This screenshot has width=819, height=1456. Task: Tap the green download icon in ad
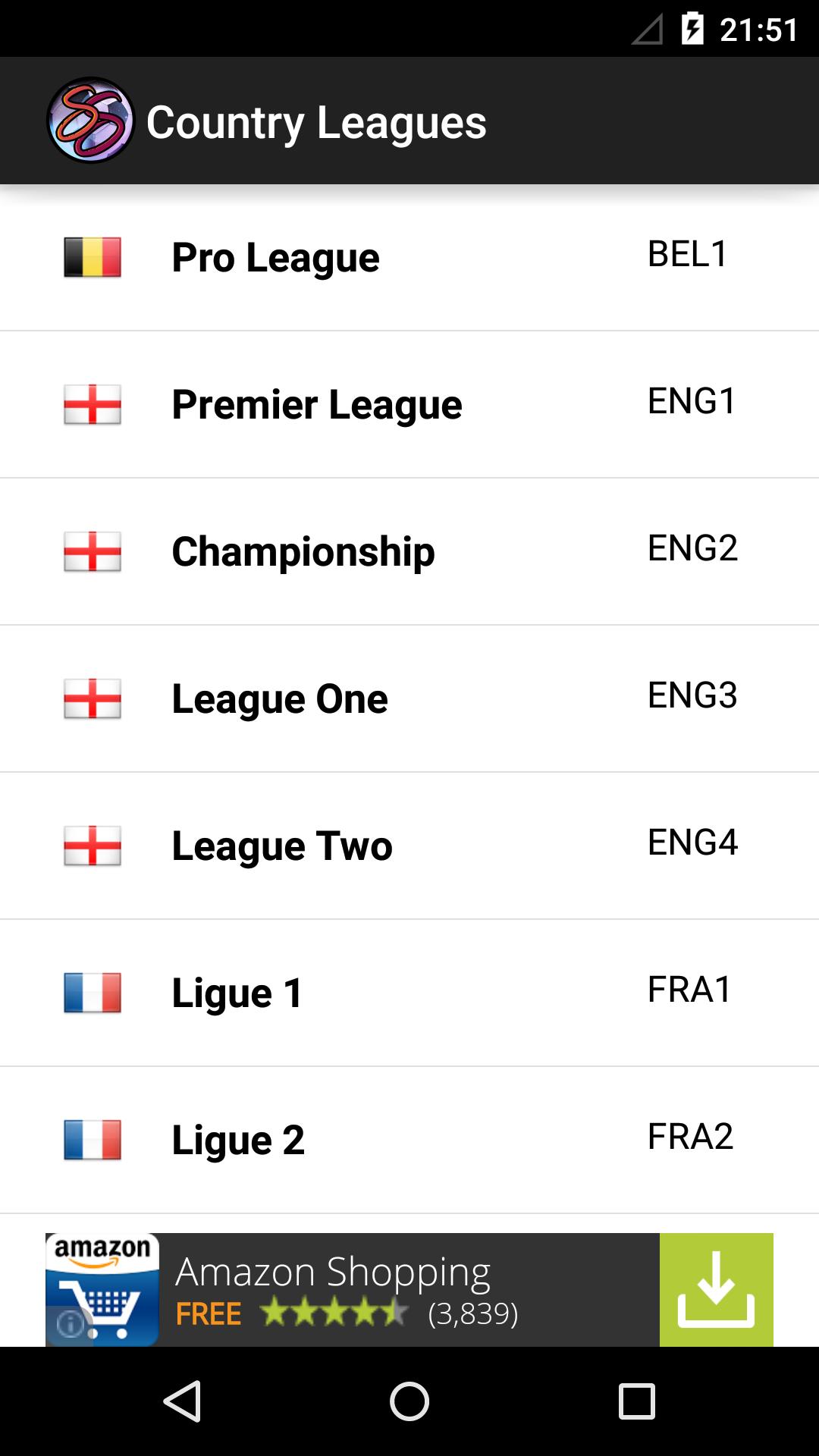point(716,1290)
